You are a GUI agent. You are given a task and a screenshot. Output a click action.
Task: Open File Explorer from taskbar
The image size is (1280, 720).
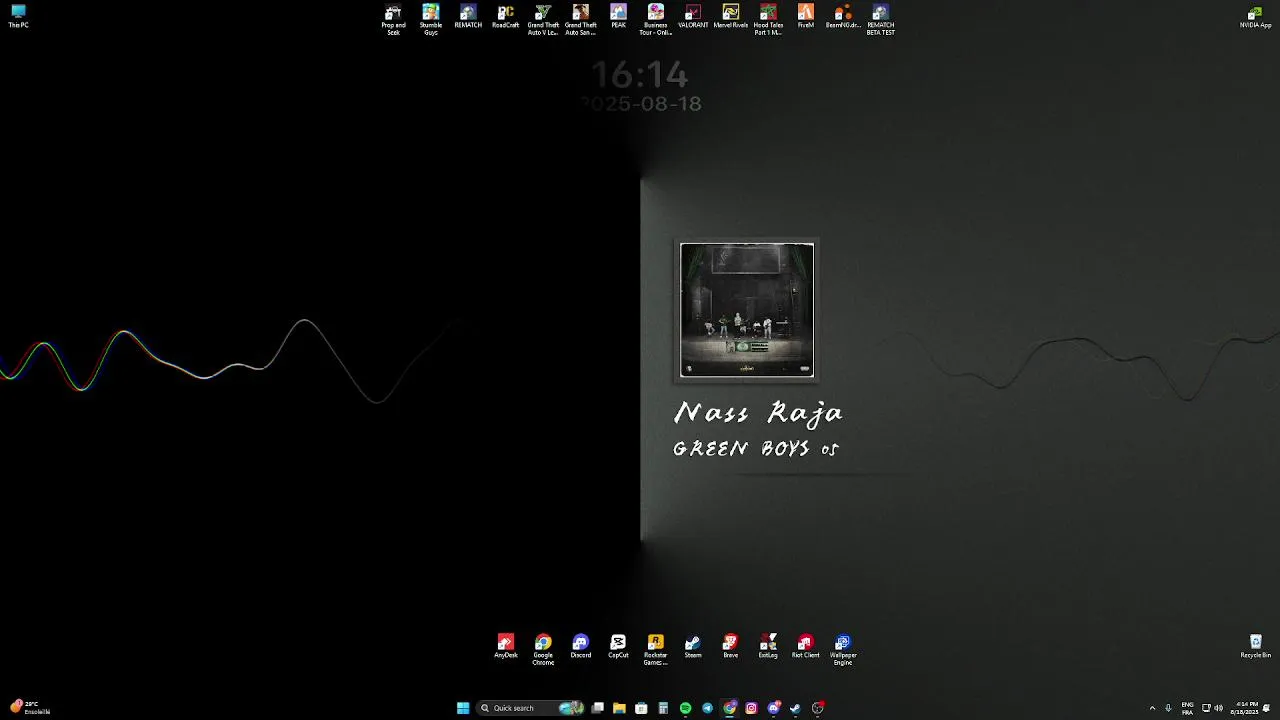[619, 708]
